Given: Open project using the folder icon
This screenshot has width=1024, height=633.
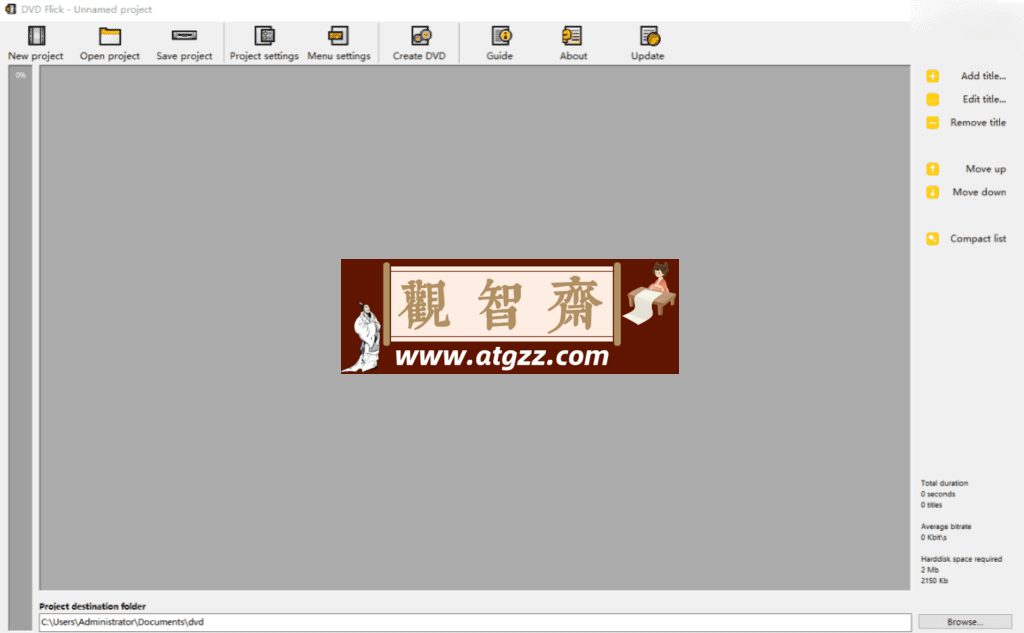Looking at the screenshot, I should [x=110, y=36].
